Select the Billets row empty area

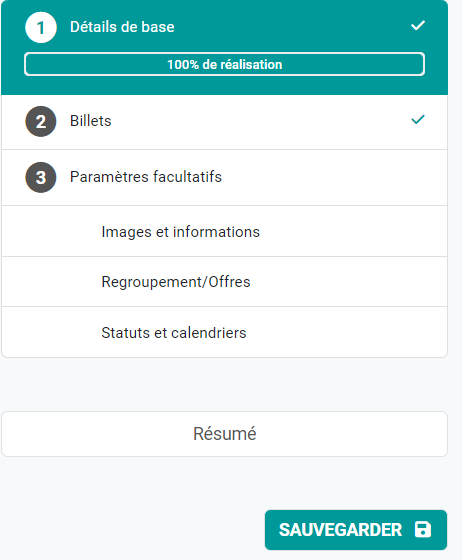point(261,121)
